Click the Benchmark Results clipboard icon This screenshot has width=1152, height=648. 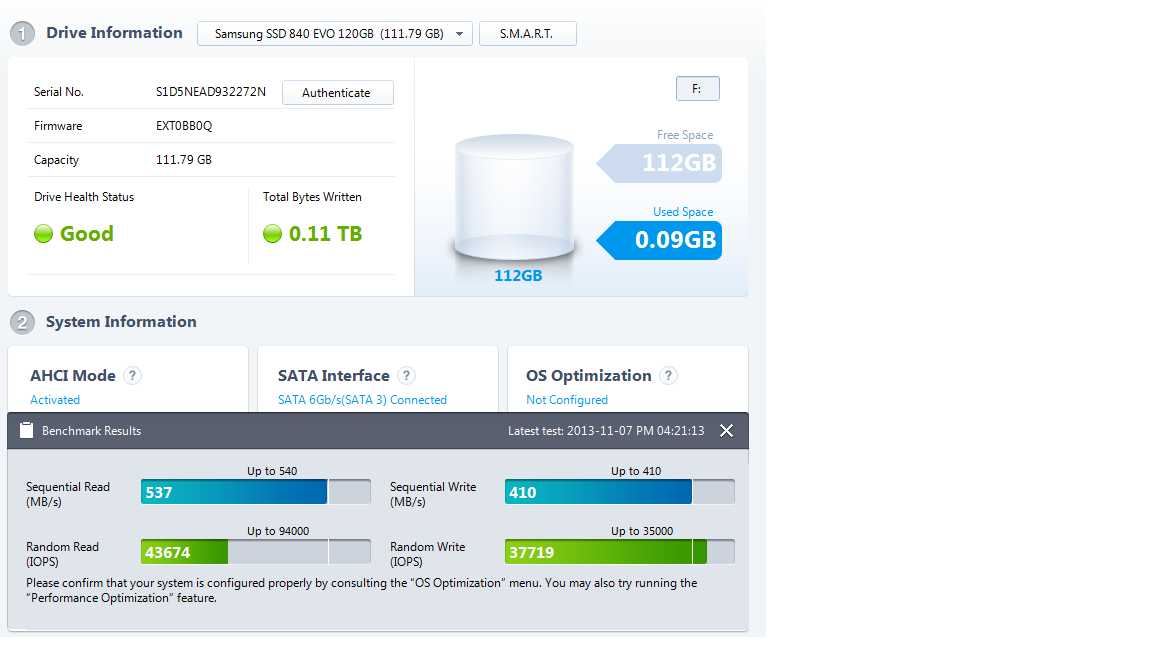tap(26, 431)
